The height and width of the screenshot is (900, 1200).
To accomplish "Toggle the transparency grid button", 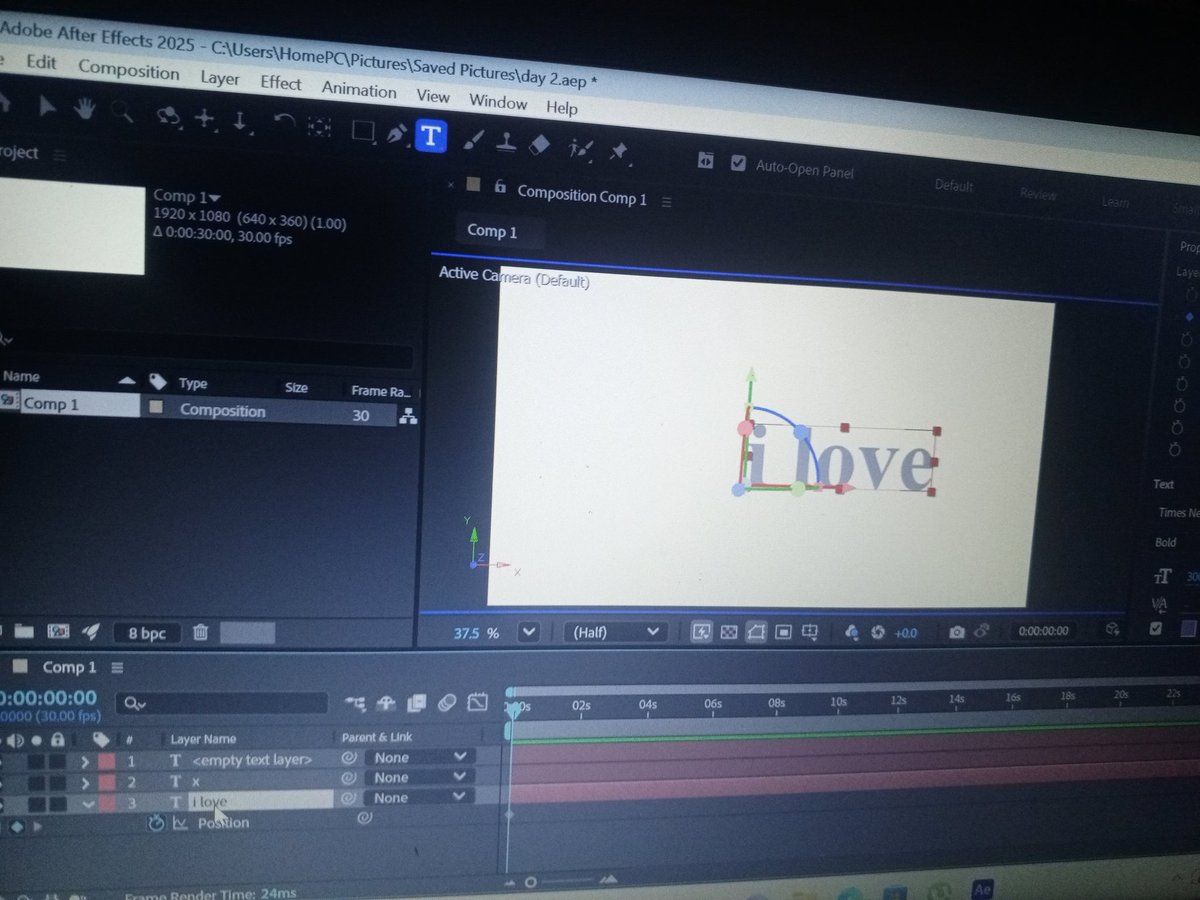I will [x=729, y=632].
